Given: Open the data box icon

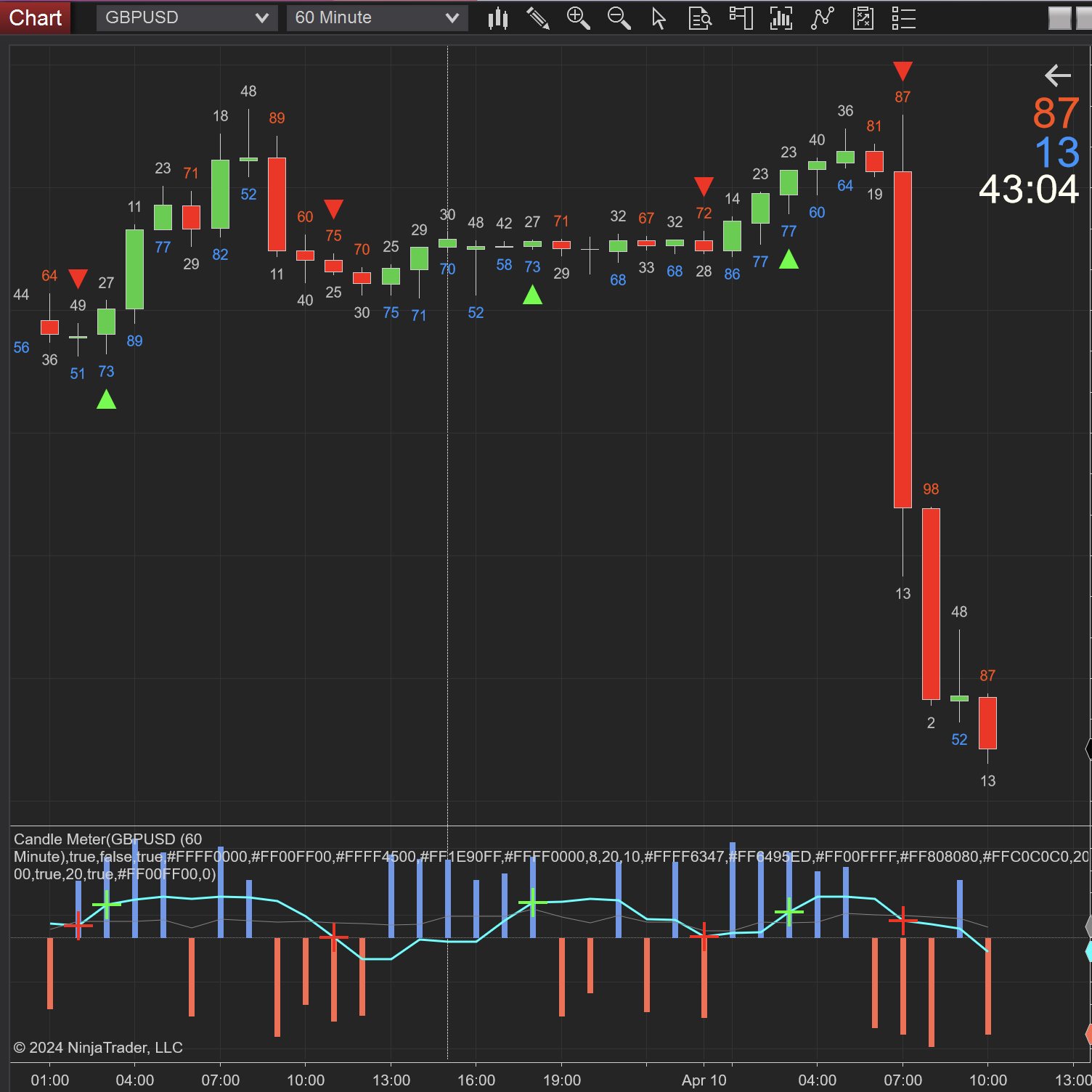Looking at the screenshot, I should tap(700, 18).
